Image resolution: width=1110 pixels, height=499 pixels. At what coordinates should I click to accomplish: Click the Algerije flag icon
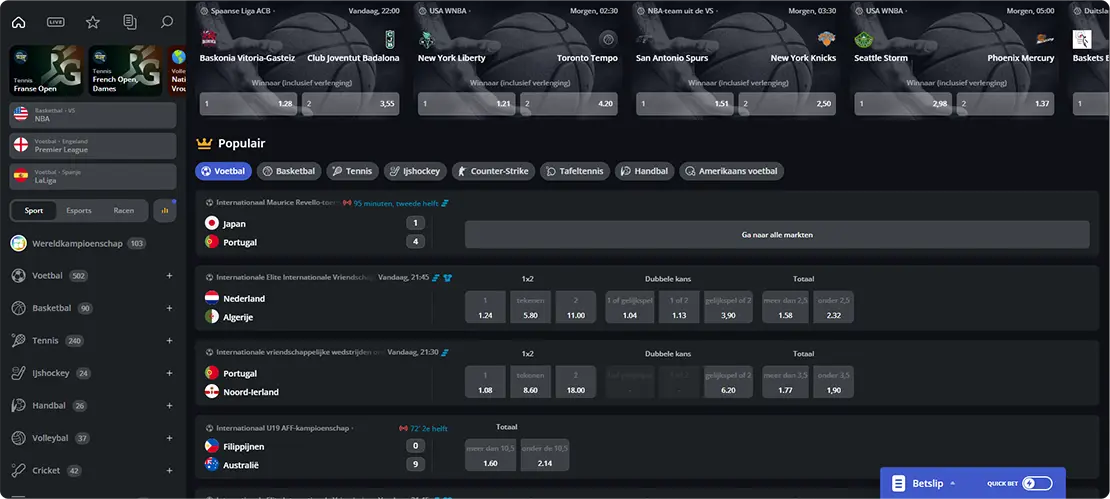tap(211, 317)
